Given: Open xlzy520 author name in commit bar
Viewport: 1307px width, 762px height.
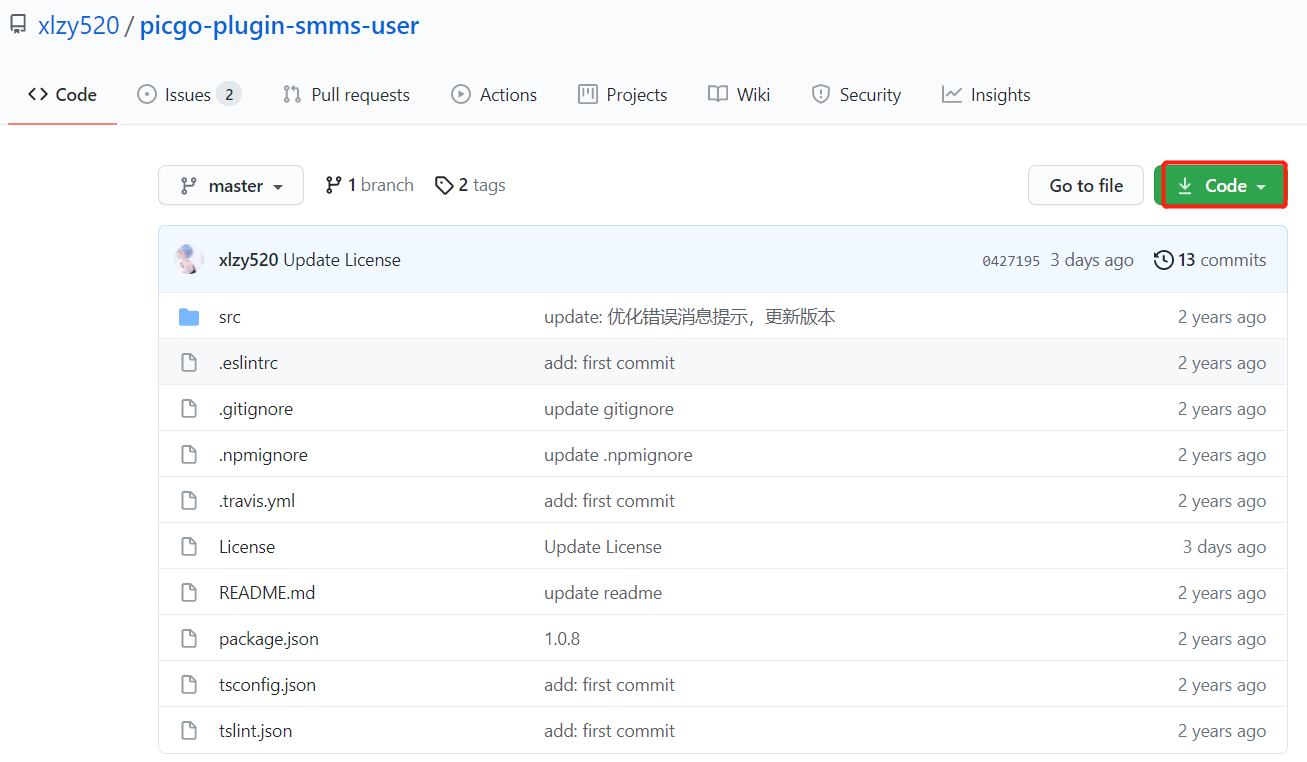Looking at the screenshot, I should [x=248, y=260].
